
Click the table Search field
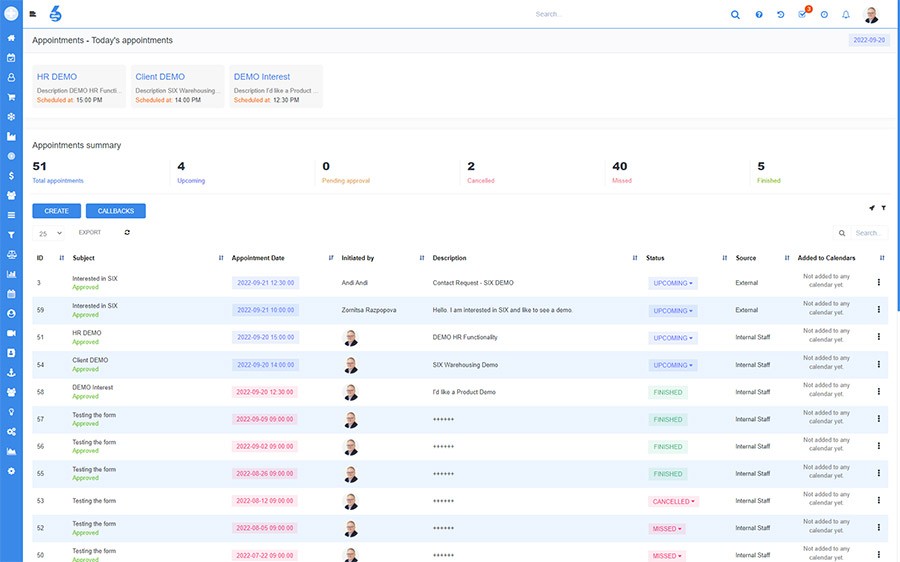coord(869,233)
